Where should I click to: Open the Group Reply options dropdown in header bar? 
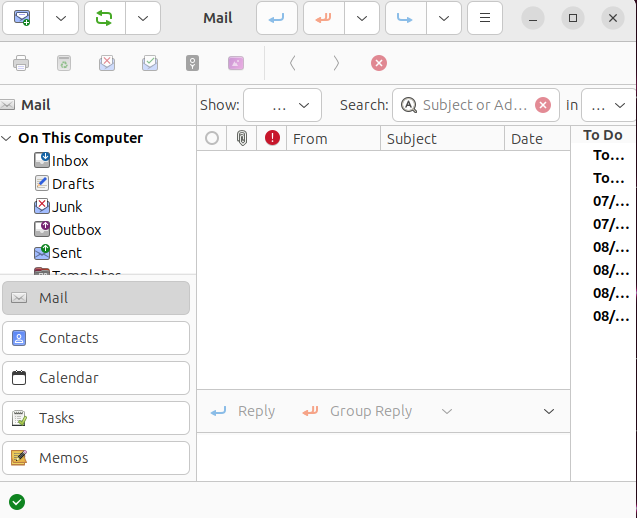[x=362, y=18]
